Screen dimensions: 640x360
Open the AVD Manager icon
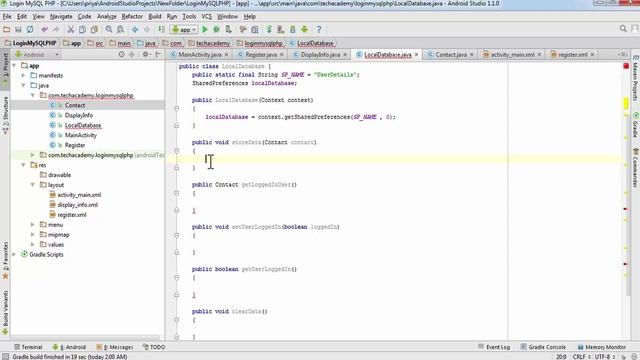click(281, 29)
